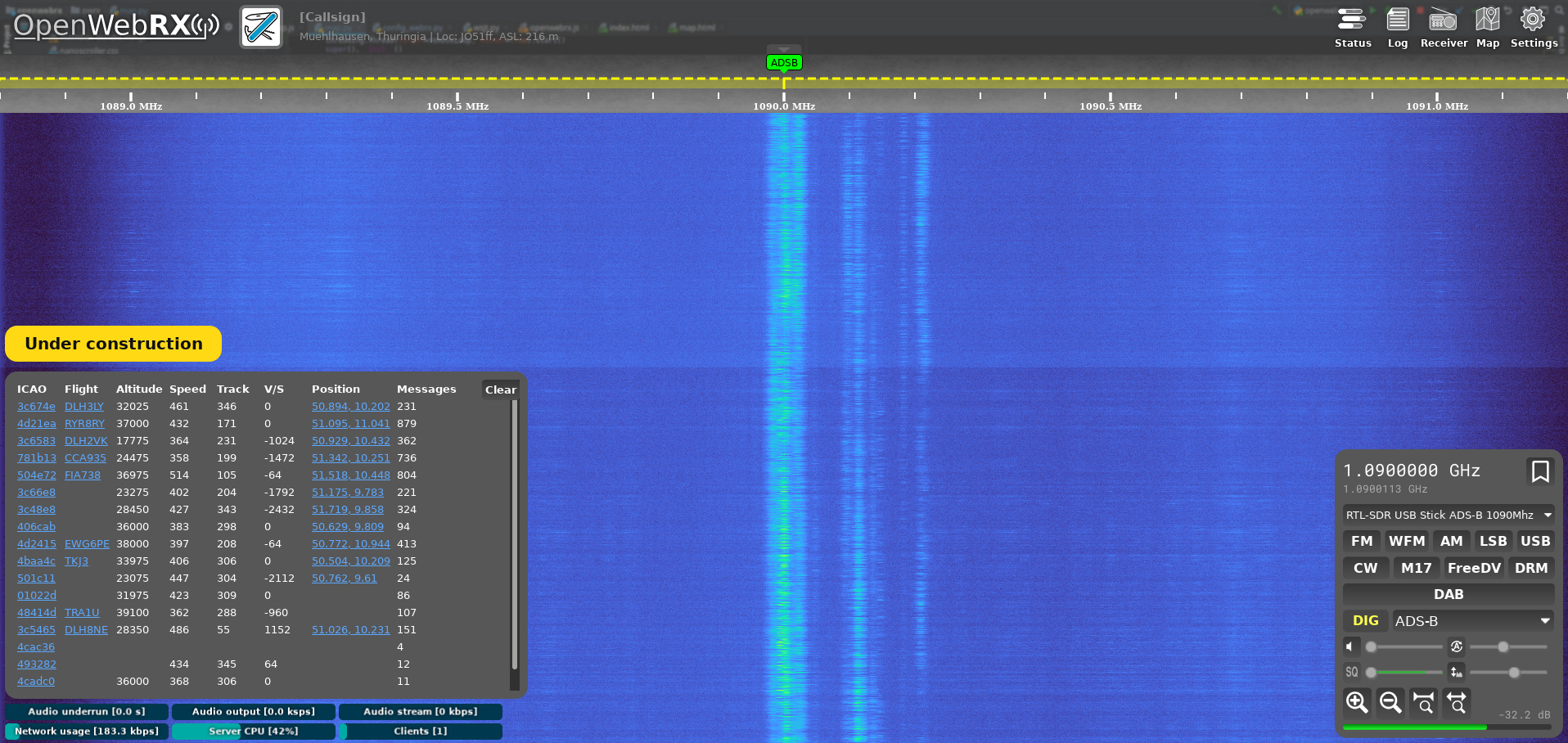The image size is (1568, 743).
Task: Click the 1089.5 MHz scale label
Action: [457, 106]
